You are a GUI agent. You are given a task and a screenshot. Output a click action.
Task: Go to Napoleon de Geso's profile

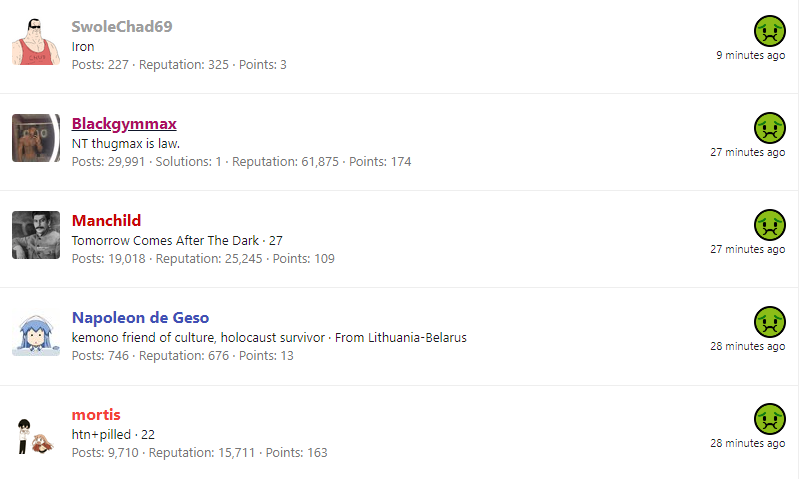click(x=140, y=318)
